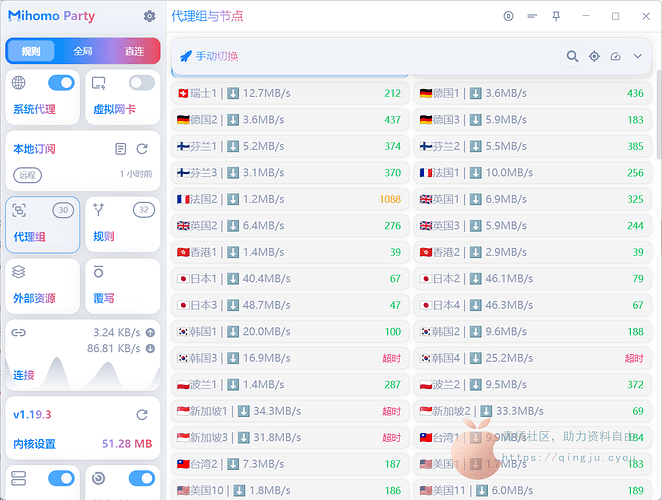
Task: Switch to 直连 mode tab
Action: 134,51
